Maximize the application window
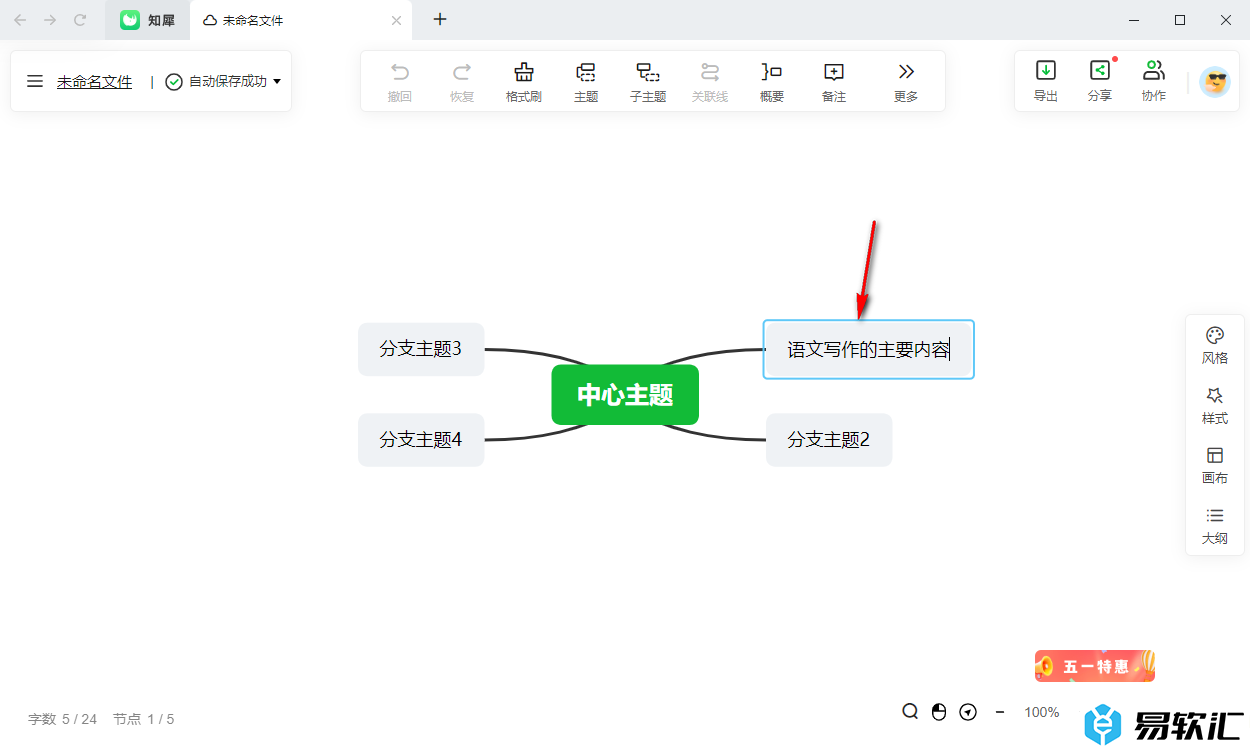This screenshot has width=1250, height=750. point(1180,20)
